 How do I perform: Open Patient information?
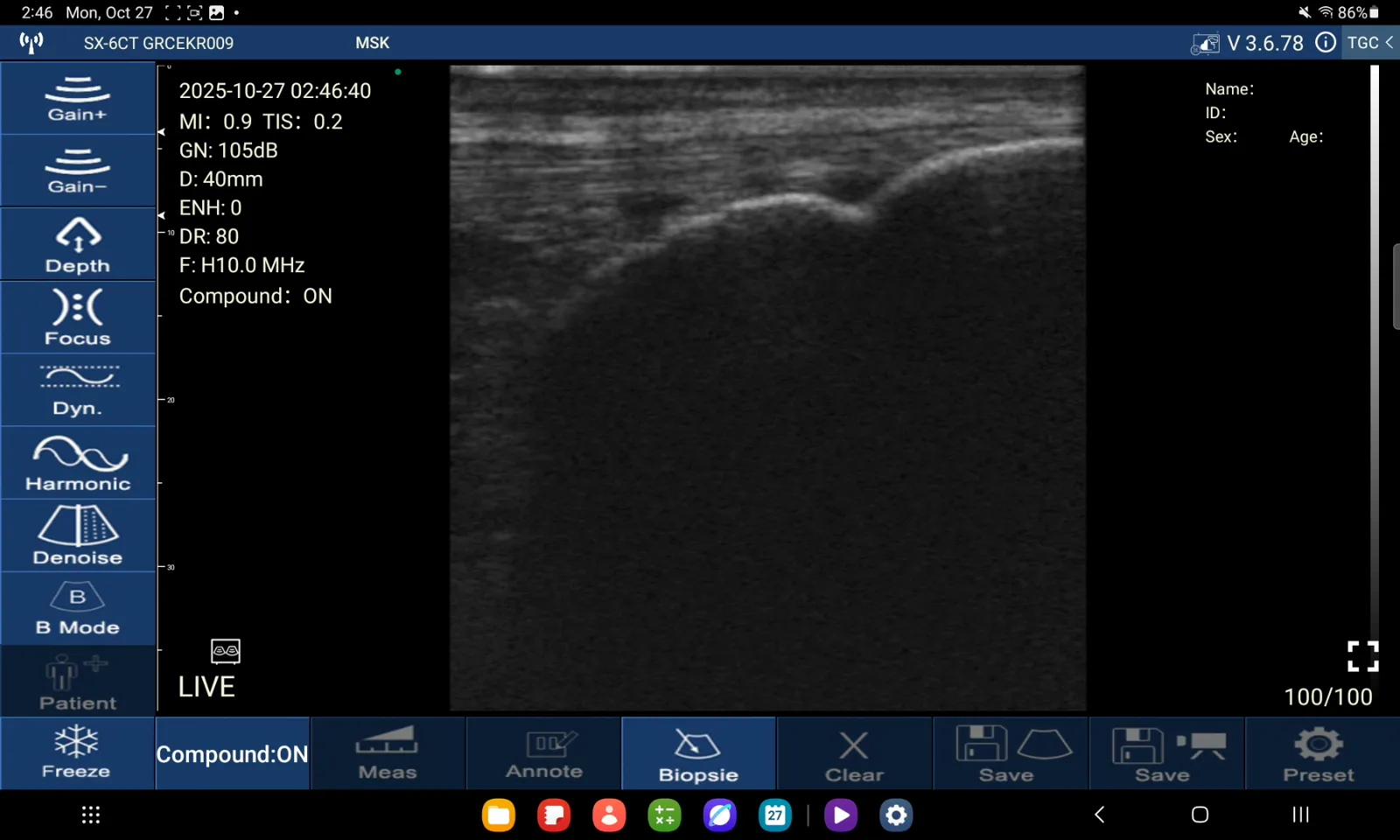pyautogui.click(x=78, y=682)
